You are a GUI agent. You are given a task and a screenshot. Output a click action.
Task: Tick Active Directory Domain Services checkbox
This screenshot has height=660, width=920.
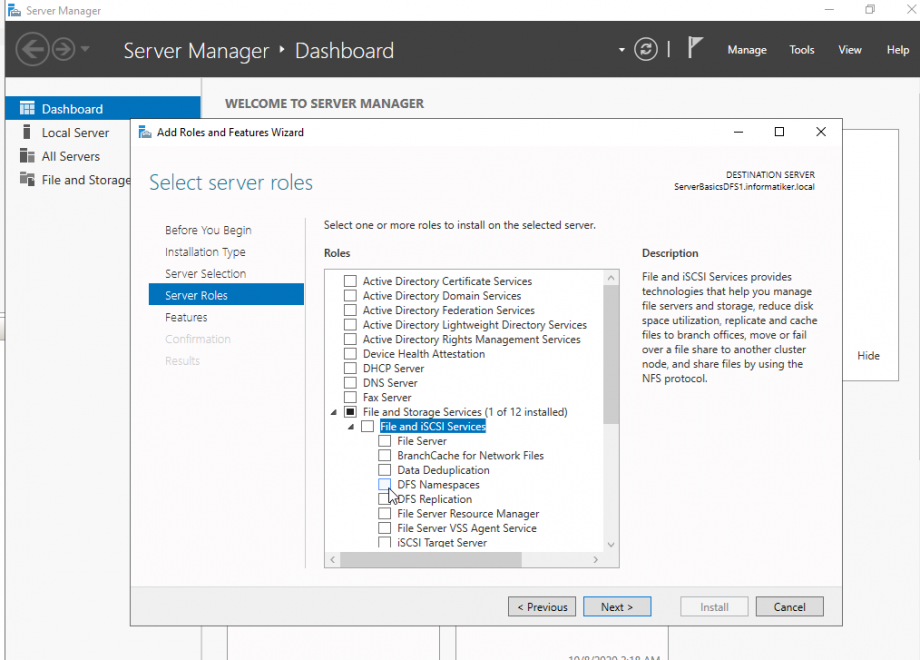point(350,296)
